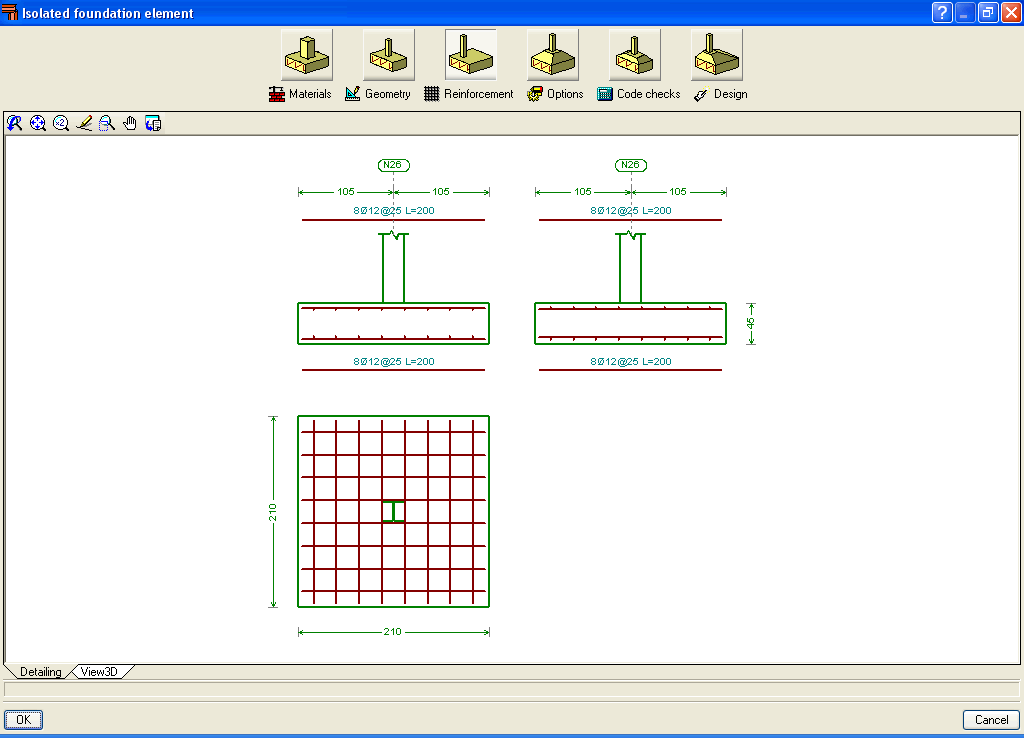Activate the pan hand tool
Image resolution: width=1024 pixels, height=738 pixels.
pyautogui.click(x=130, y=123)
